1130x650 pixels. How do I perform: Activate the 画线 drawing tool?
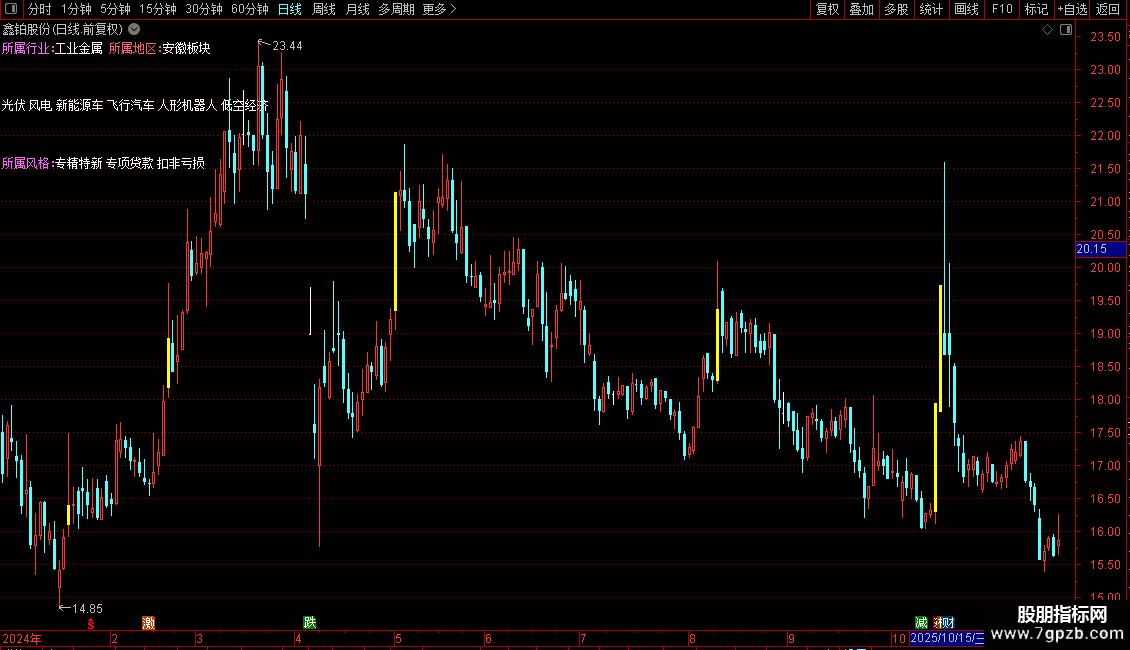[x=966, y=9]
